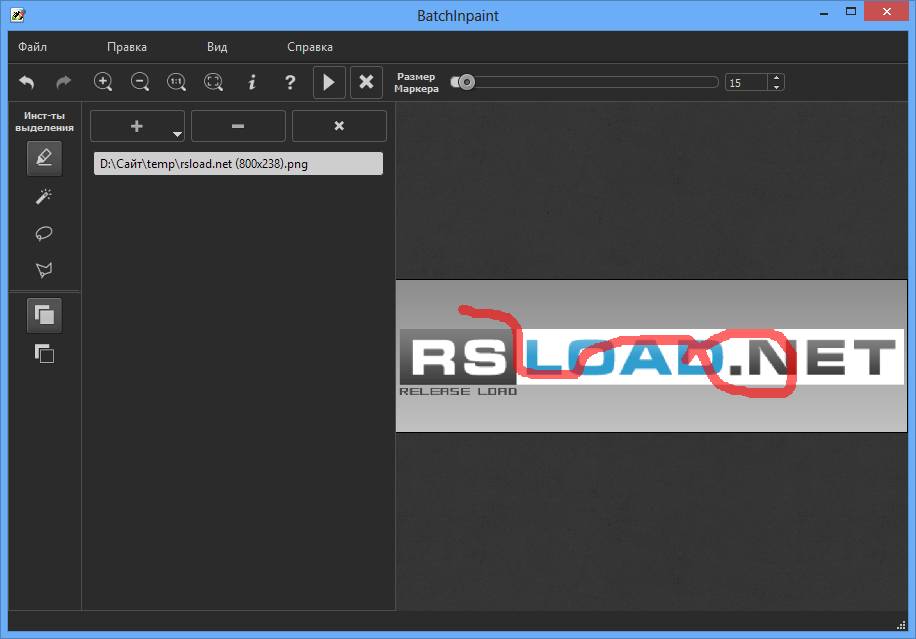916x639 pixels.
Task: Select the Magic Wand tool
Action: 44,196
